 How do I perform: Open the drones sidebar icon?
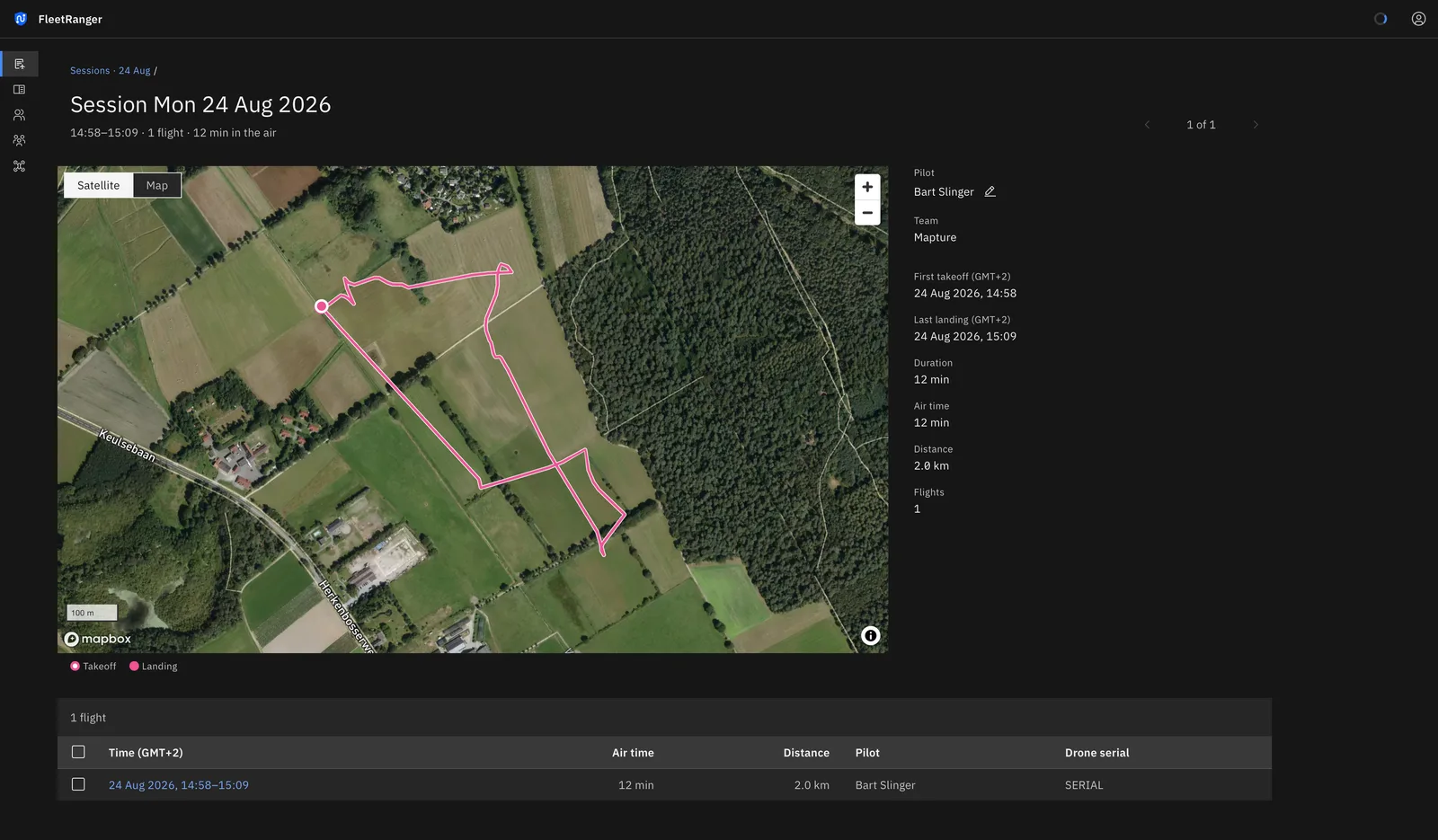(x=19, y=166)
